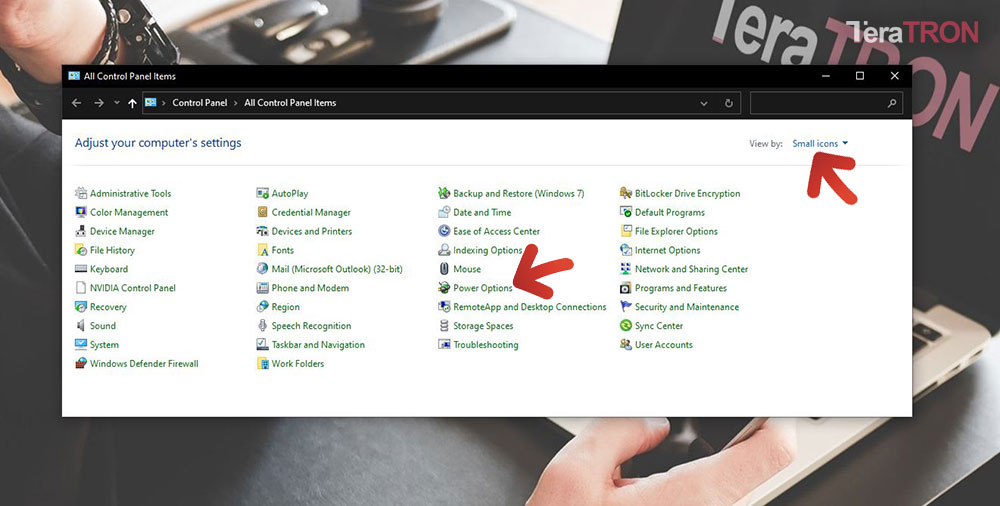The height and width of the screenshot is (506, 1000).
Task: Open the Programs and Features link
Action: [681, 288]
